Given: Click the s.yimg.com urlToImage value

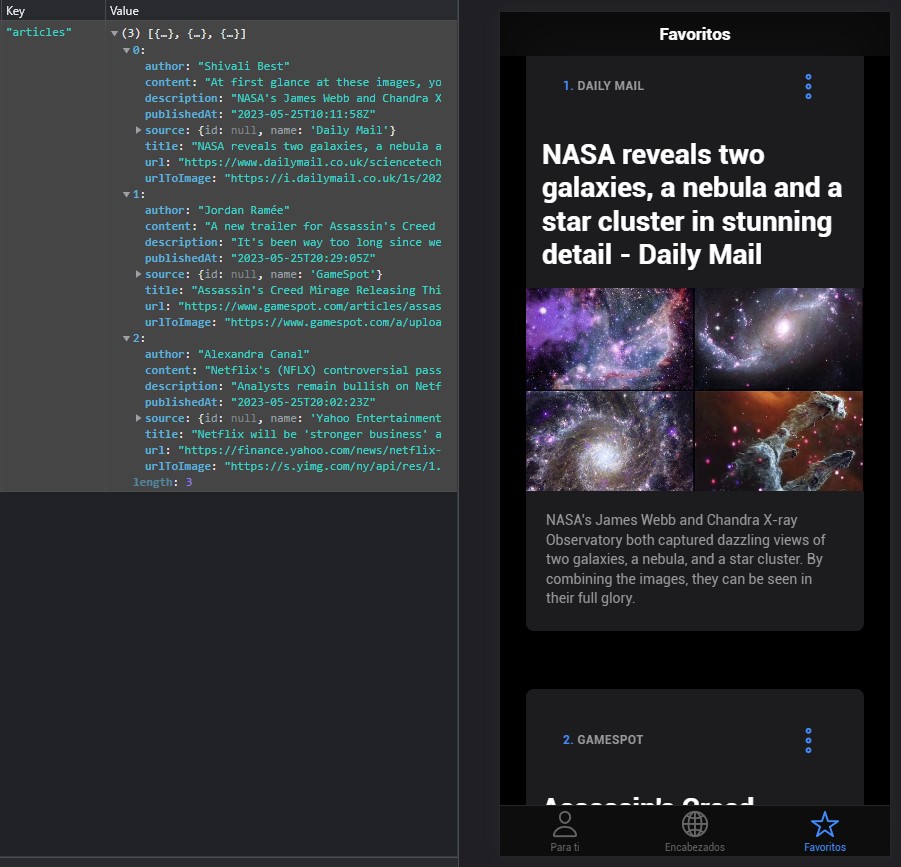Looking at the screenshot, I should 333,467.
